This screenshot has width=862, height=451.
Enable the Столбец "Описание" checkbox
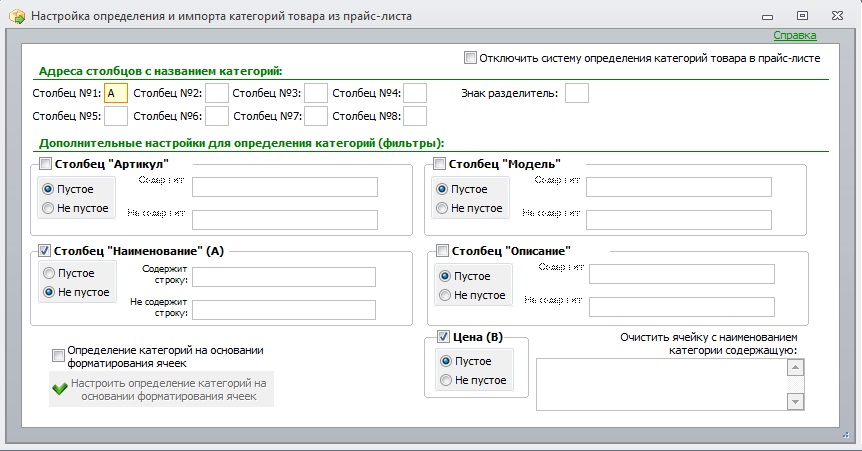tap(443, 251)
